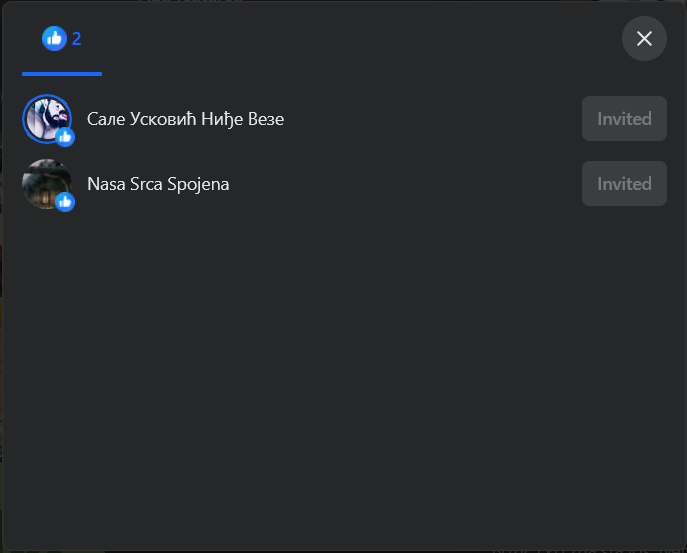Close the reactions dialog with the X

click(644, 39)
